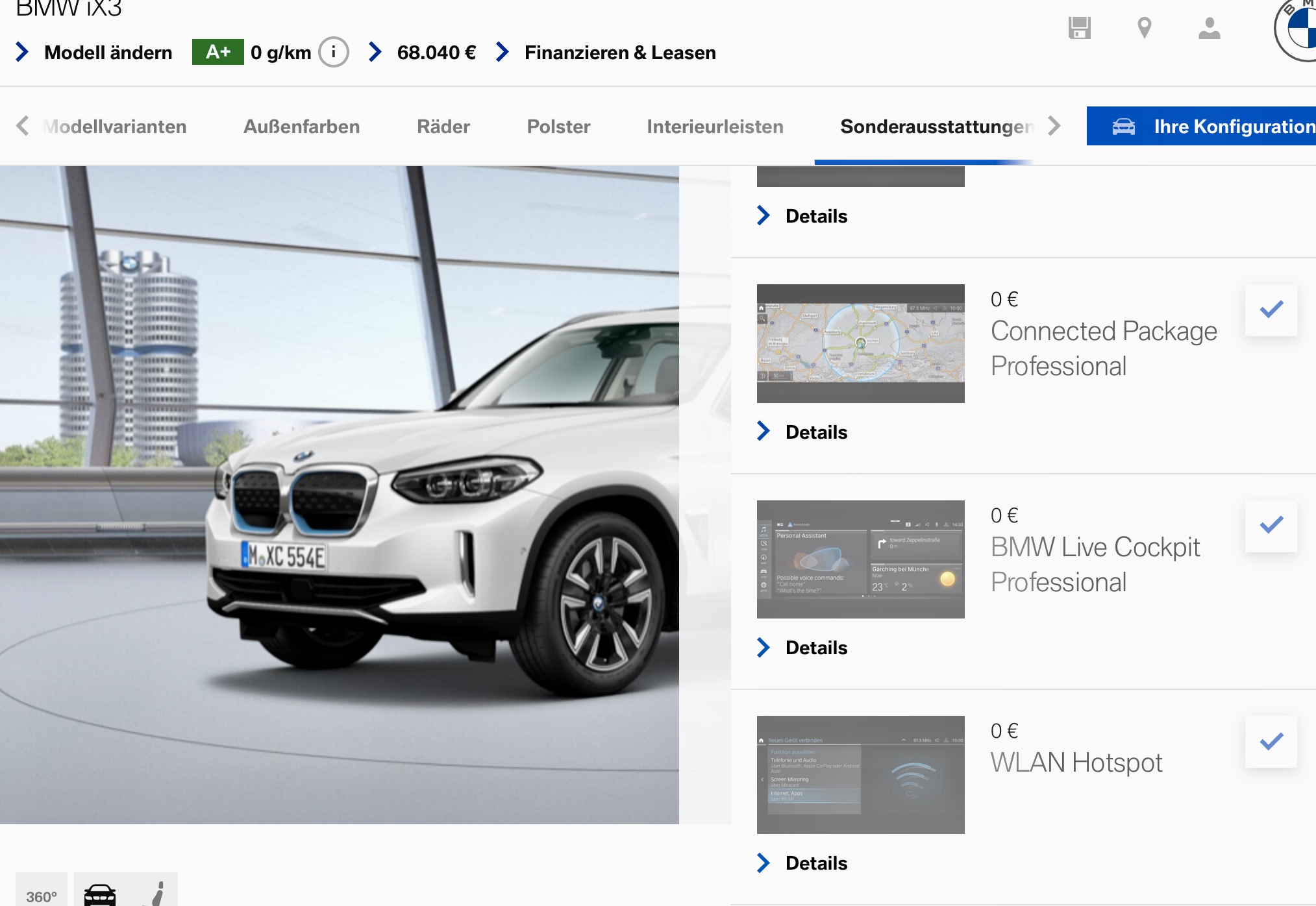Expand the 68.040 € price breakdown

click(x=422, y=52)
